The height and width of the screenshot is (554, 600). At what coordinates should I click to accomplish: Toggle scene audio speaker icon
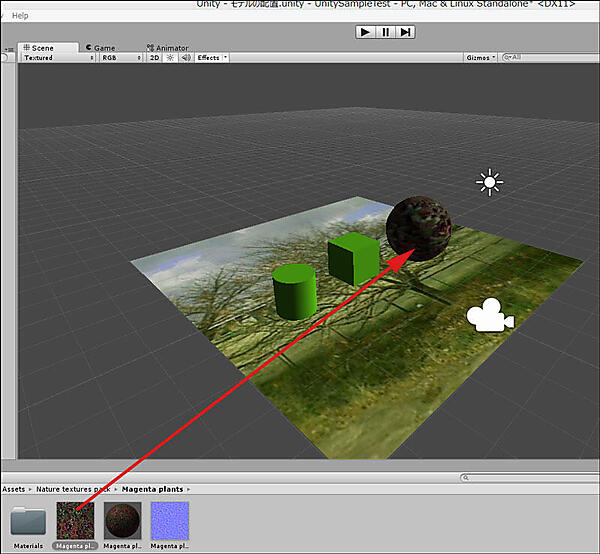184,58
